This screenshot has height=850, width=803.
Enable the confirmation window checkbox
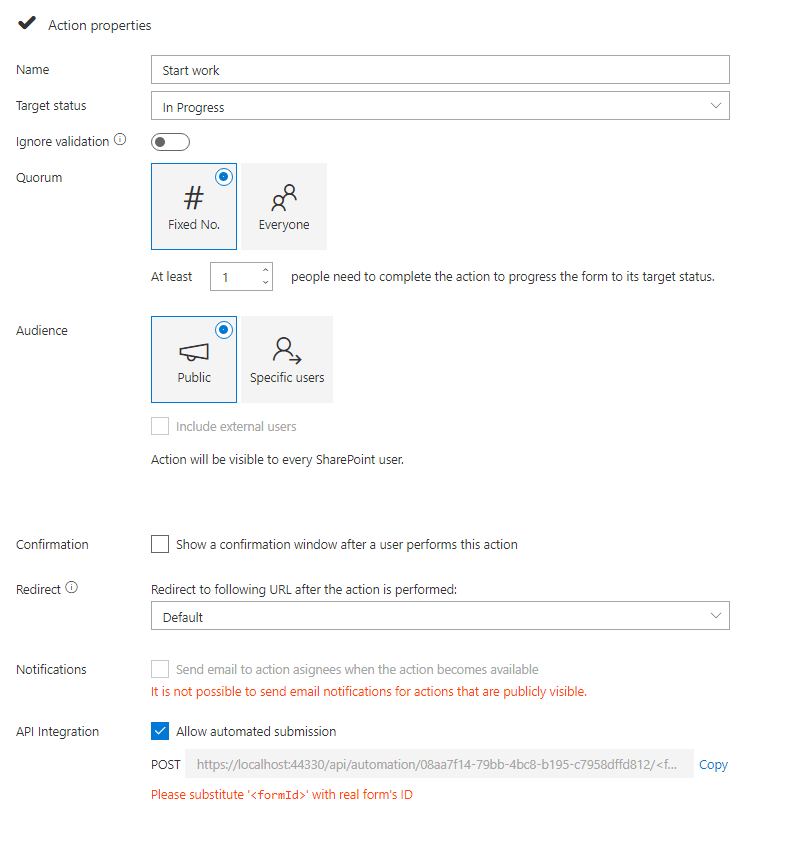(x=160, y=544)
